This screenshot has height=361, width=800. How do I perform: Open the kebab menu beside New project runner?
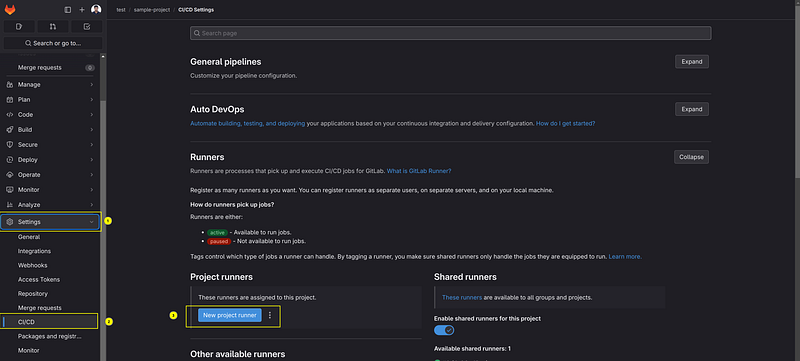(x=270, y=315)
